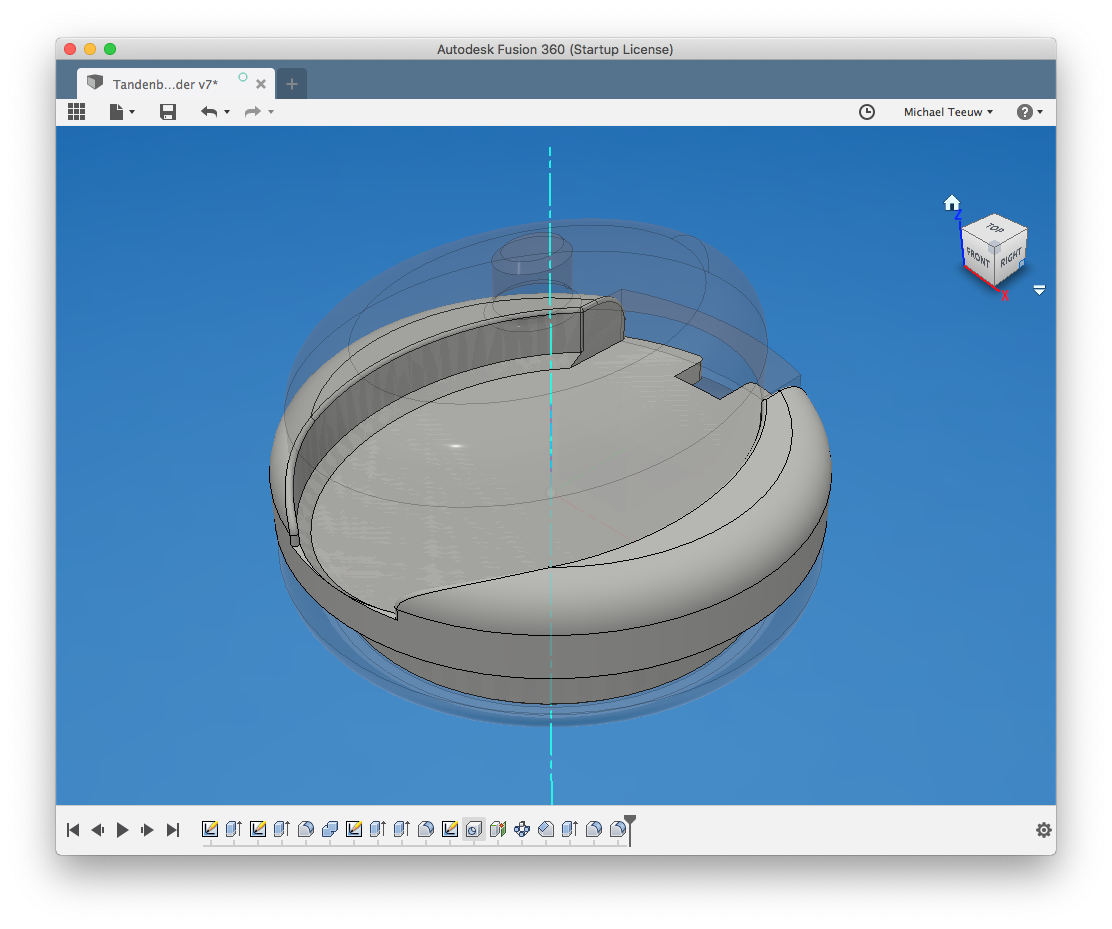1112x929 pixels.
Task: Open the job status clock icon
Action: pyautogui.click(x=867, y=112)
